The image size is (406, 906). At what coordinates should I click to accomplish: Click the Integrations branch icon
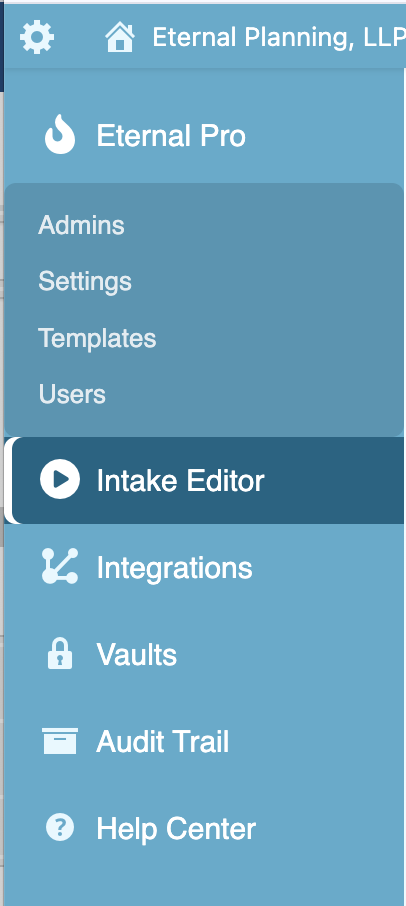coord(60,566)
